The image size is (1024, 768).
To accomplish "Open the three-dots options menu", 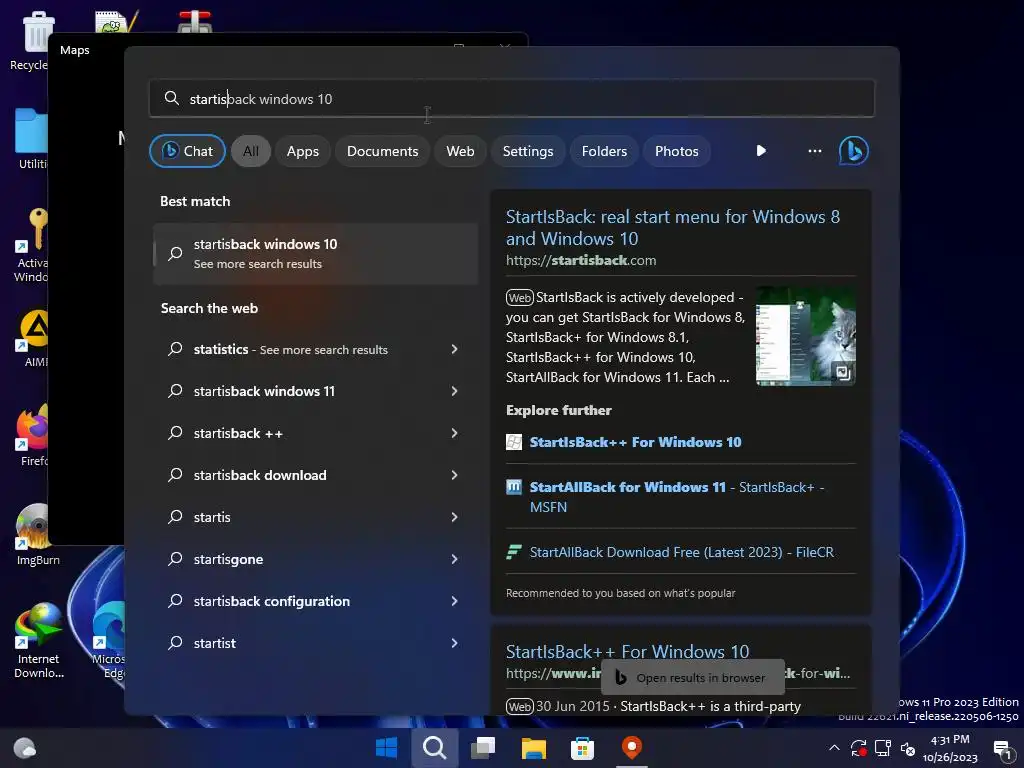I will click(x=814, y=151).
